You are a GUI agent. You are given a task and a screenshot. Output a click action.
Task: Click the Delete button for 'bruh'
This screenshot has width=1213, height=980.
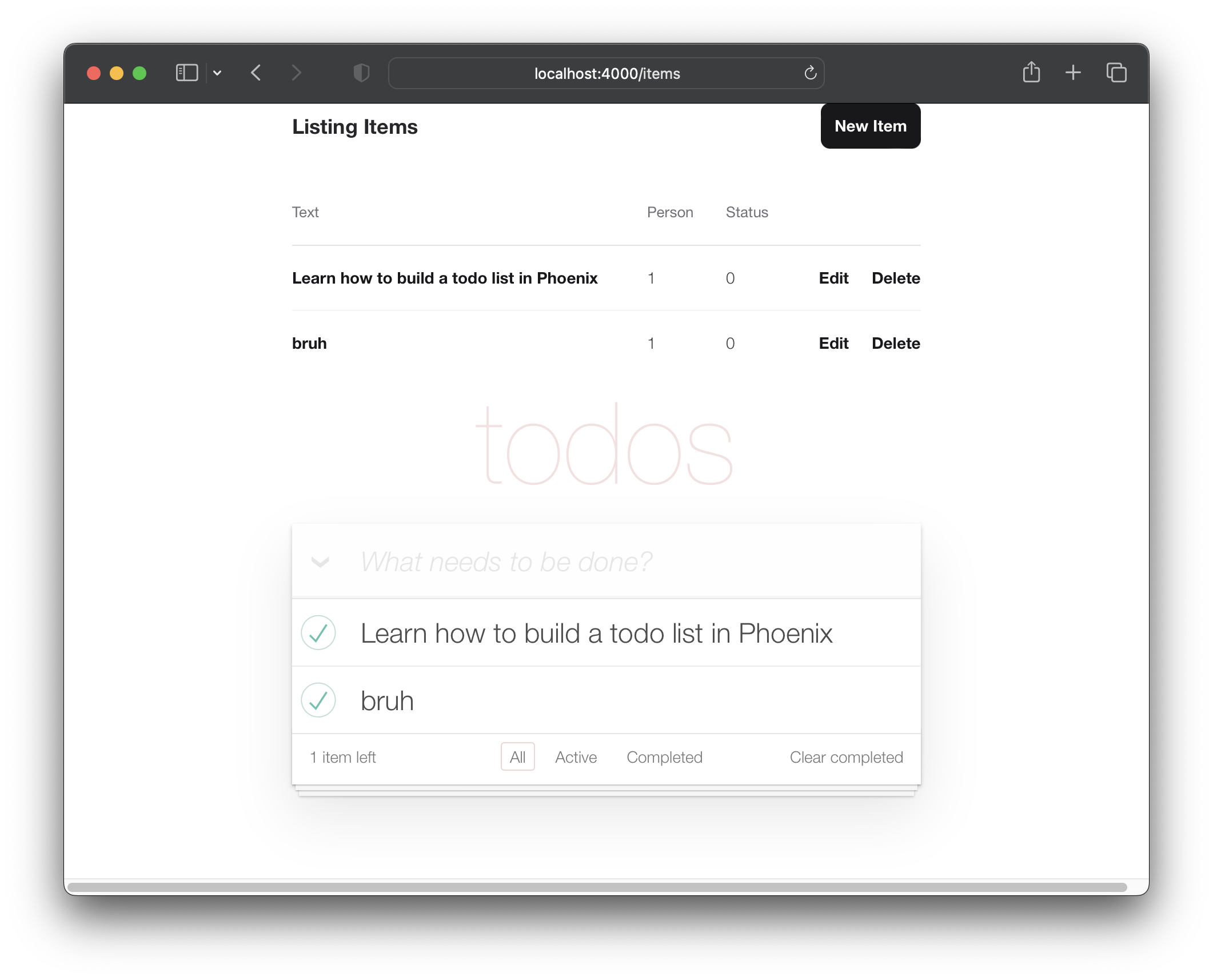pyautogui.click(x=894, y=343)
